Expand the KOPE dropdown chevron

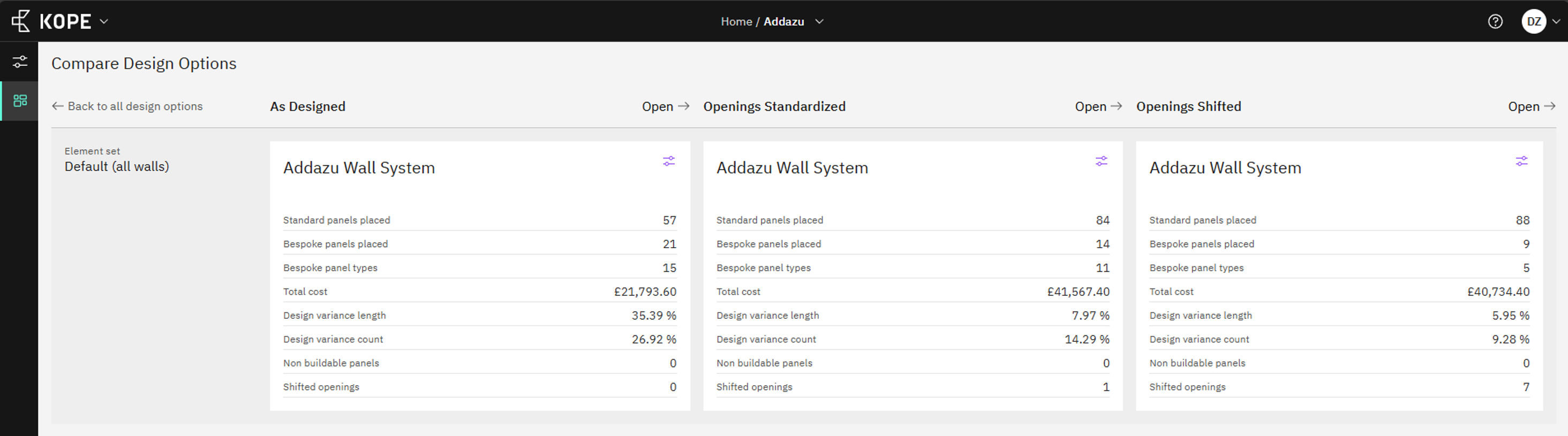click(104, 21)
